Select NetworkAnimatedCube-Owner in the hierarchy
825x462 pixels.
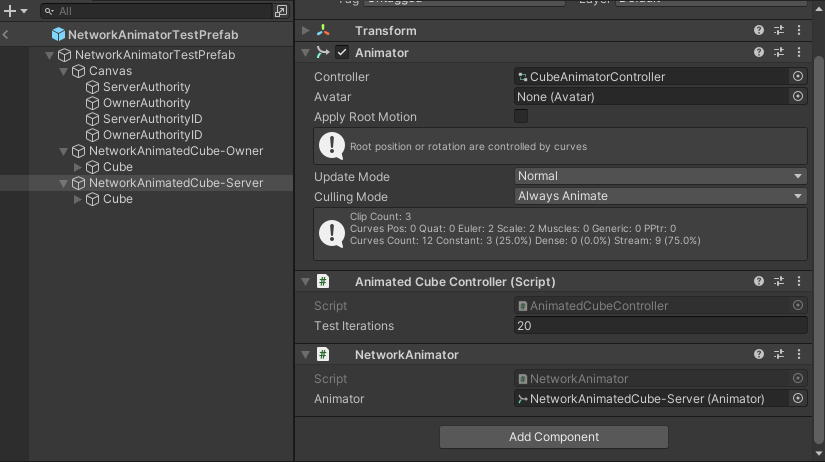pos(175,151)
